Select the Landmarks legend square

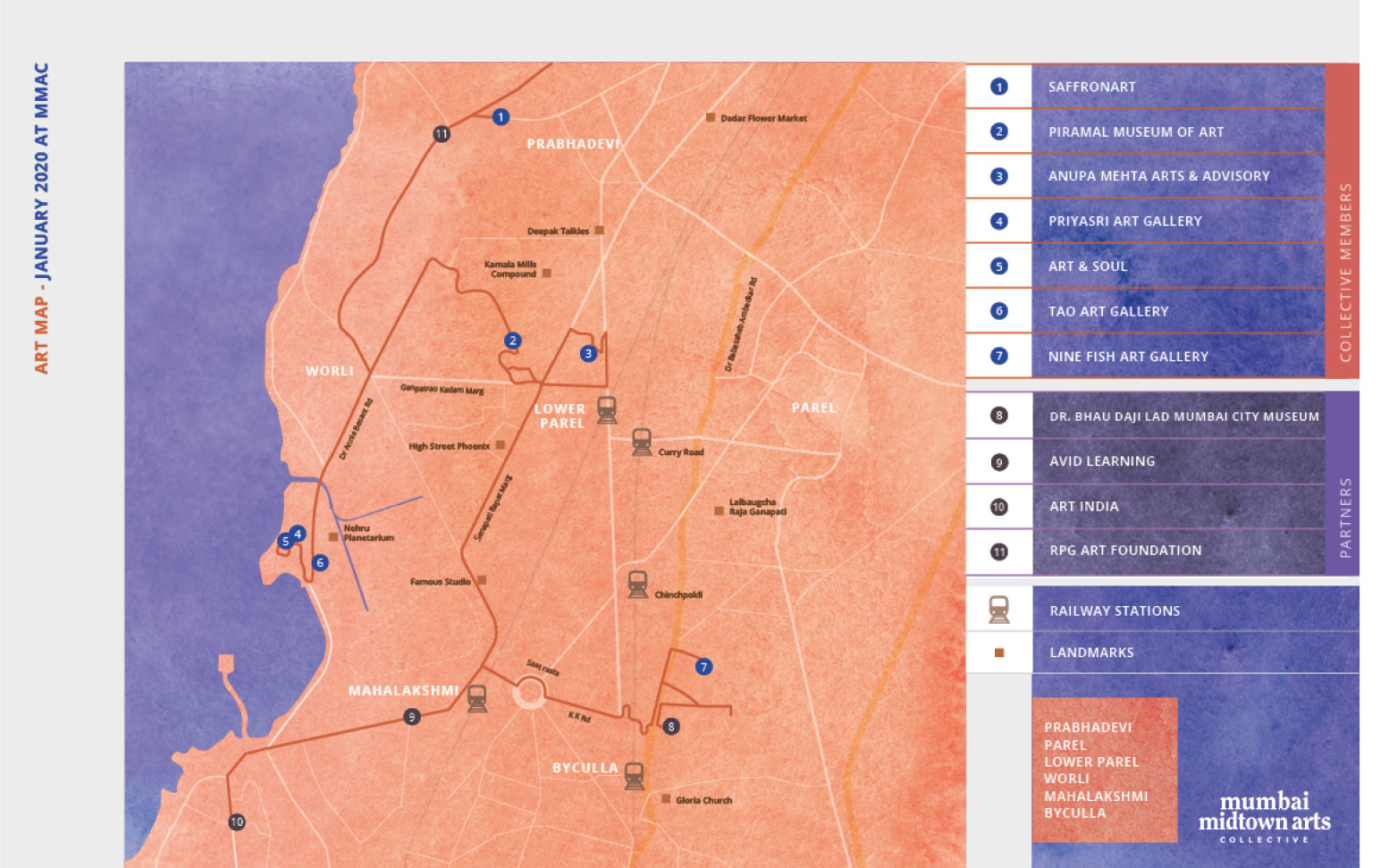998,653
